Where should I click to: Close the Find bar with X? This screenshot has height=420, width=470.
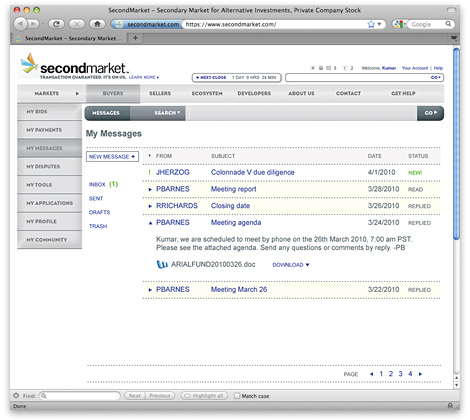pyautogui.click(x=16, y=396)
